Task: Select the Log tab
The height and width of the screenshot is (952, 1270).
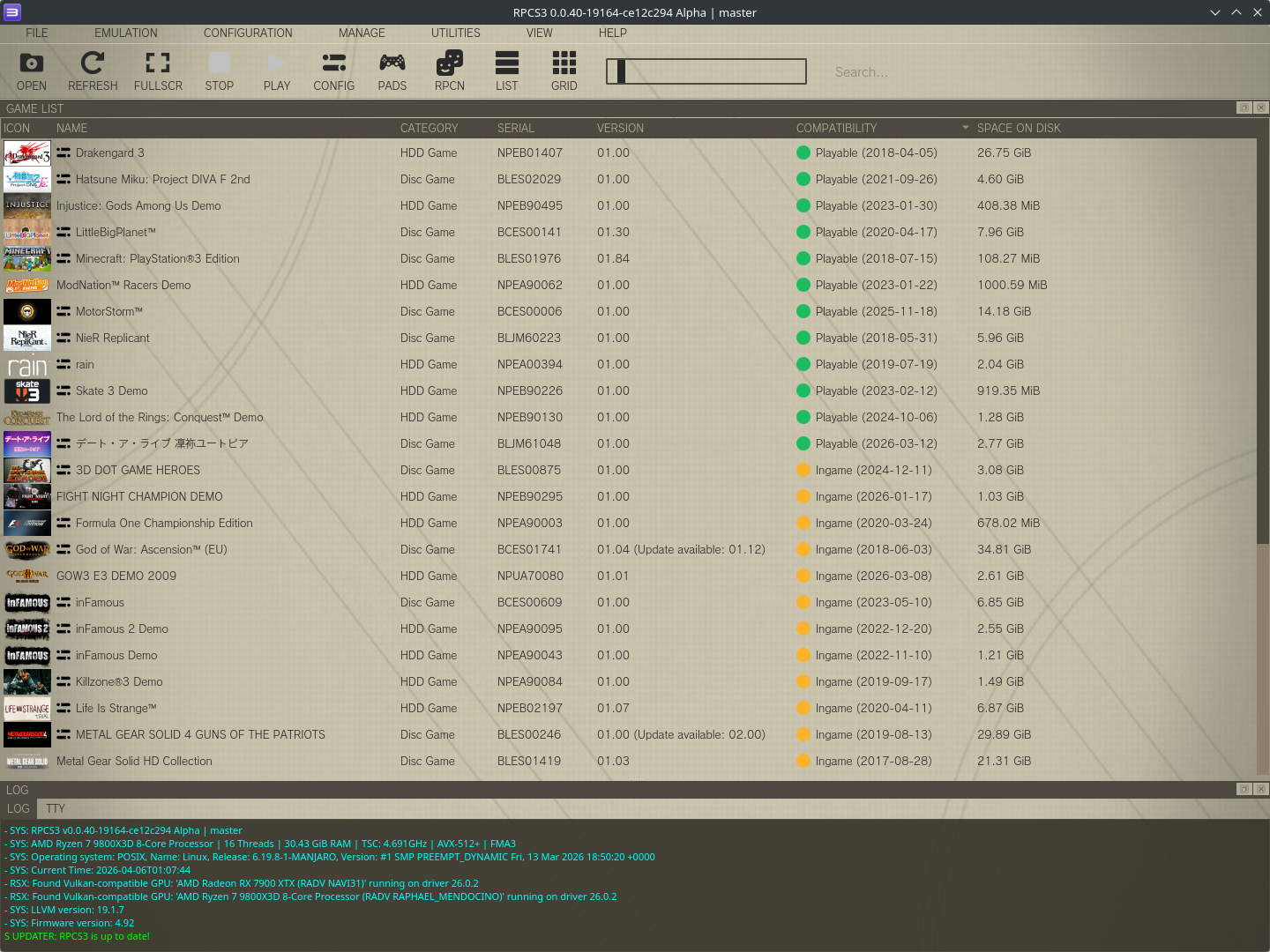Action: pyautogui.click(x=19, y=808)
